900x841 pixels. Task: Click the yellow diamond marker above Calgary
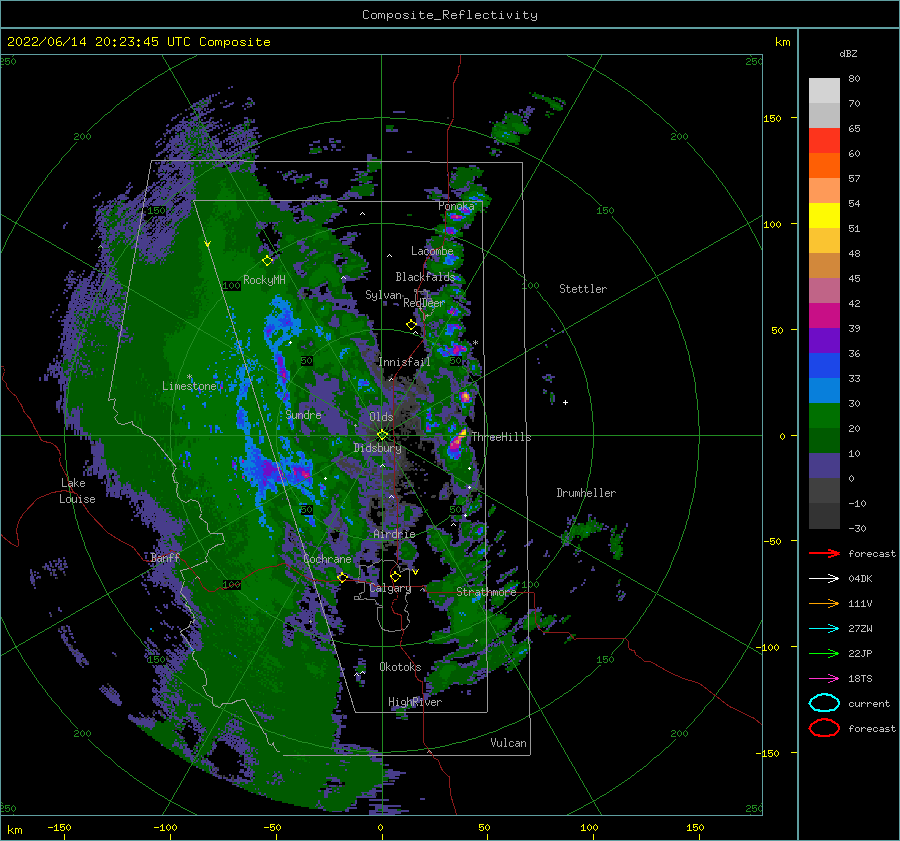click(x=395, y=576)
